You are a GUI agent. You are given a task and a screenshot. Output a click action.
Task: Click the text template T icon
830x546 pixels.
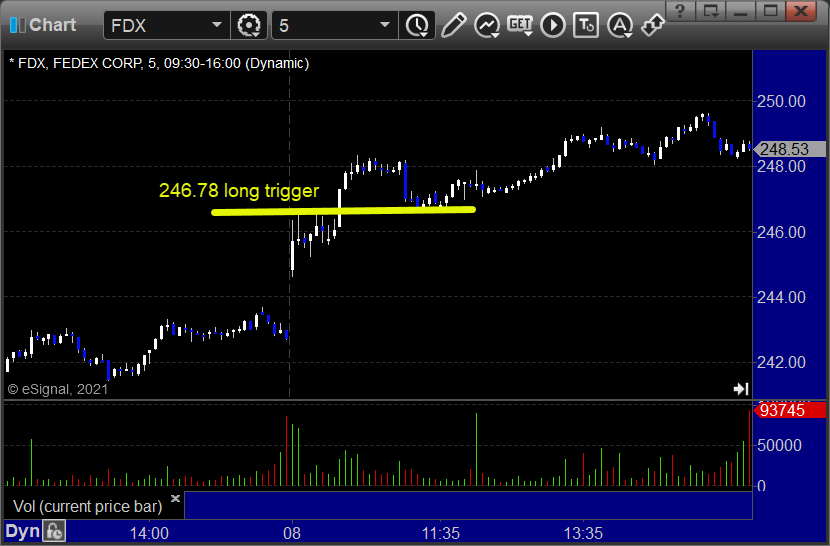[586, 25]
